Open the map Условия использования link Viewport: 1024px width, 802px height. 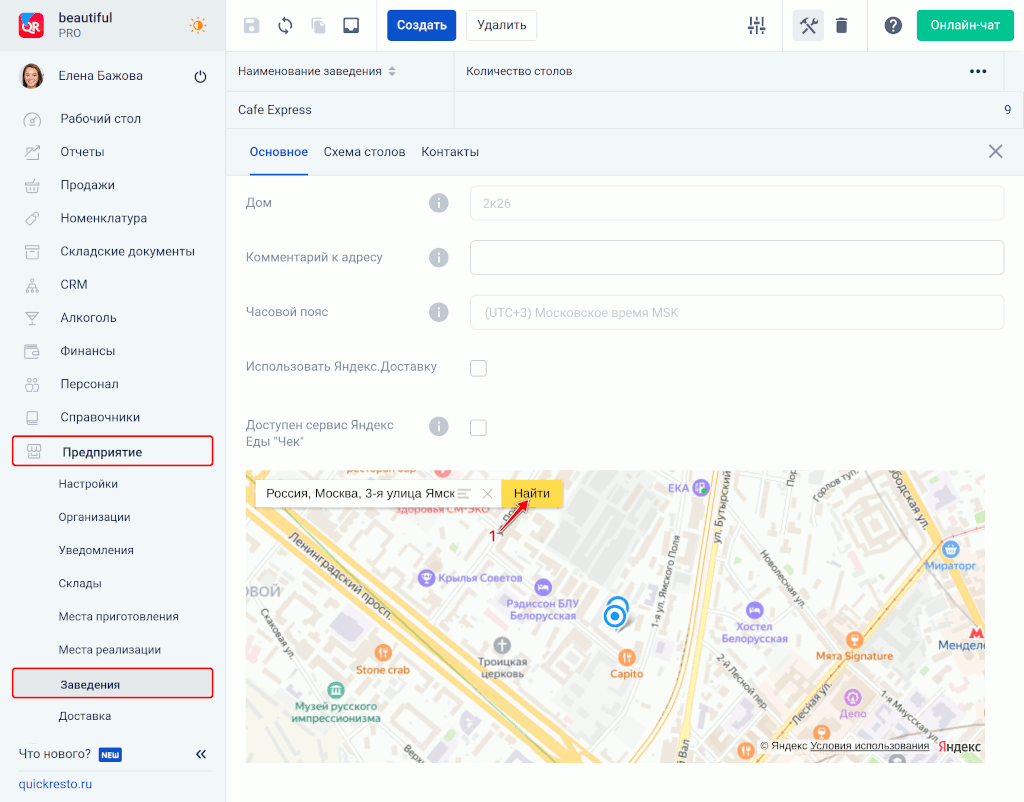[869, 746]
